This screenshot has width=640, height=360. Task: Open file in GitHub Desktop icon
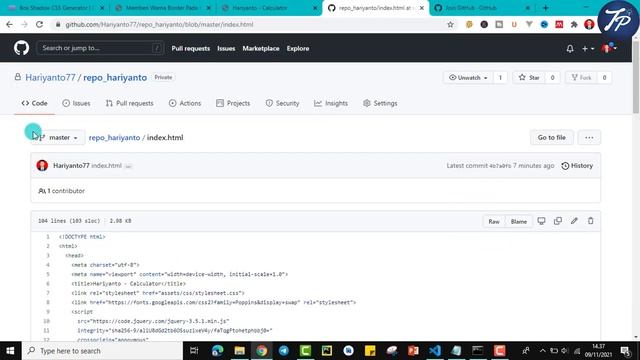pyautogui.click(x=541, y=221)
